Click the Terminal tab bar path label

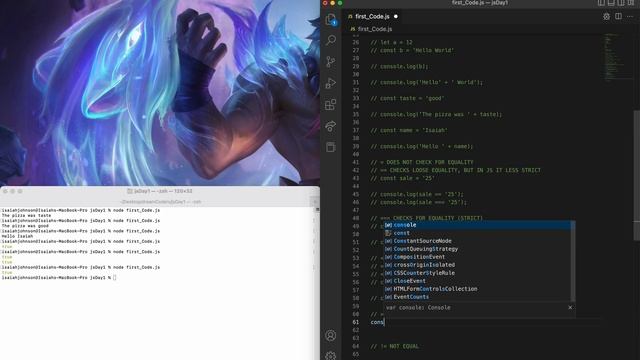(161, 202)
